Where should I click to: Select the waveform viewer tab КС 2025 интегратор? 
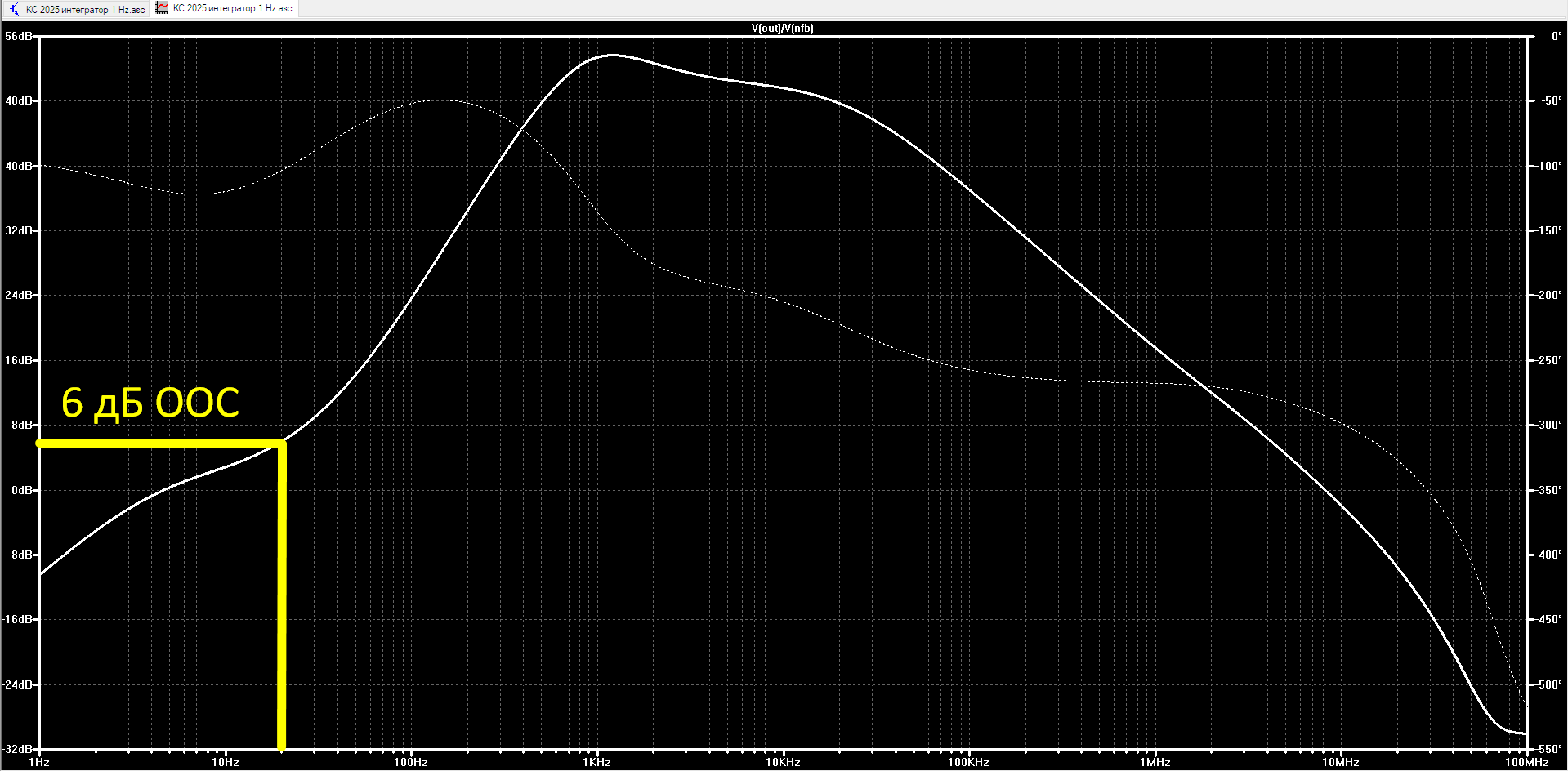coord(225,8)
